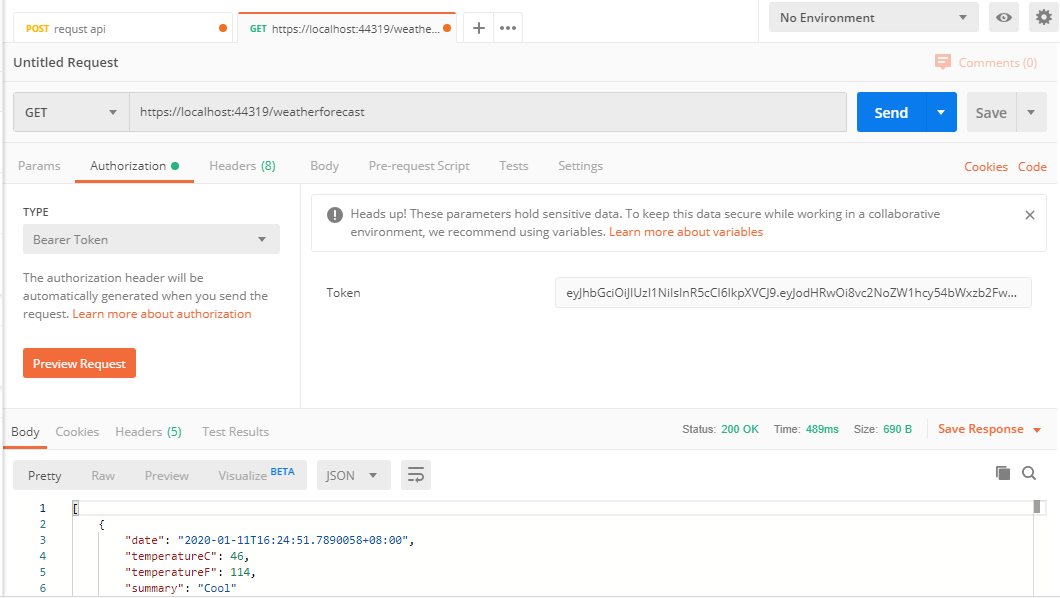Dismiss the Heads up warning banner
This screenshot has height=598, width=1060.
point(1030,215)
